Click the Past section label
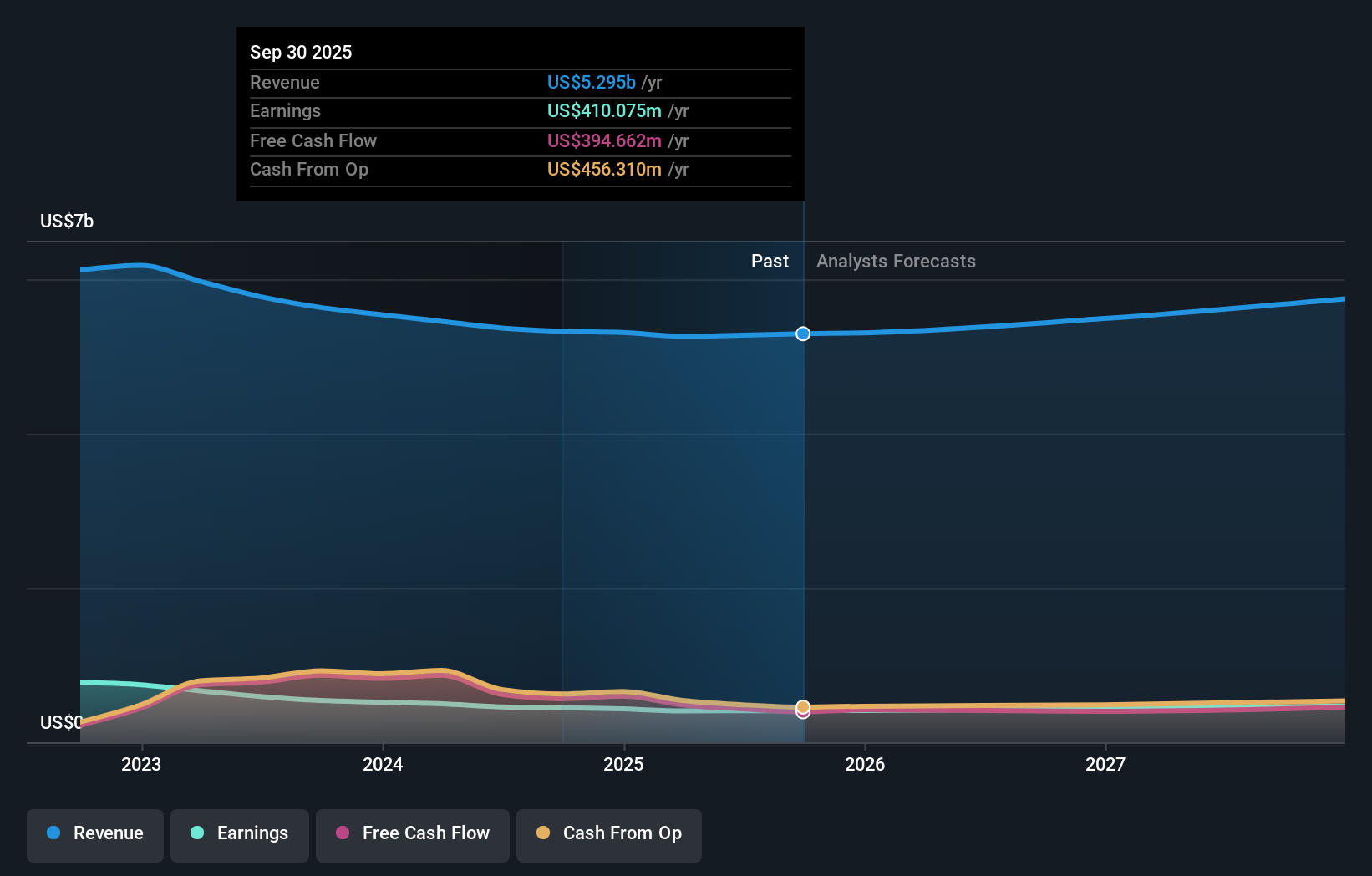Viewport: 1372px width, 876px height. 770,261
